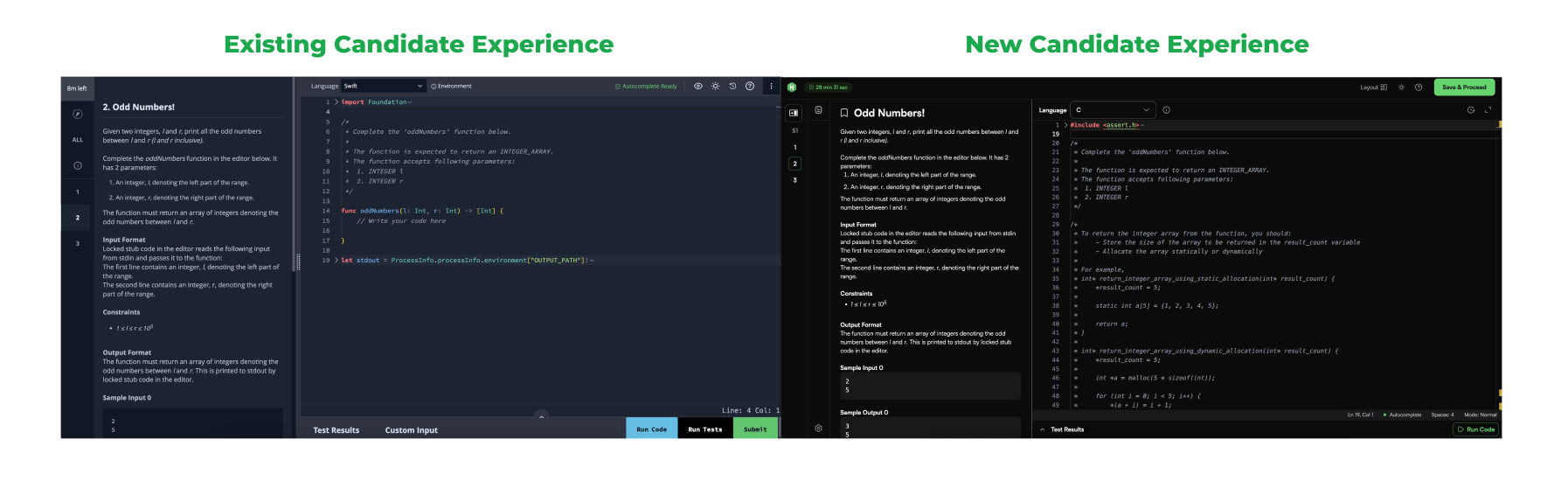This screenshot has height=502, width=1568.
Task: Open the Layout option in new header
Action: coord(1373,87)
